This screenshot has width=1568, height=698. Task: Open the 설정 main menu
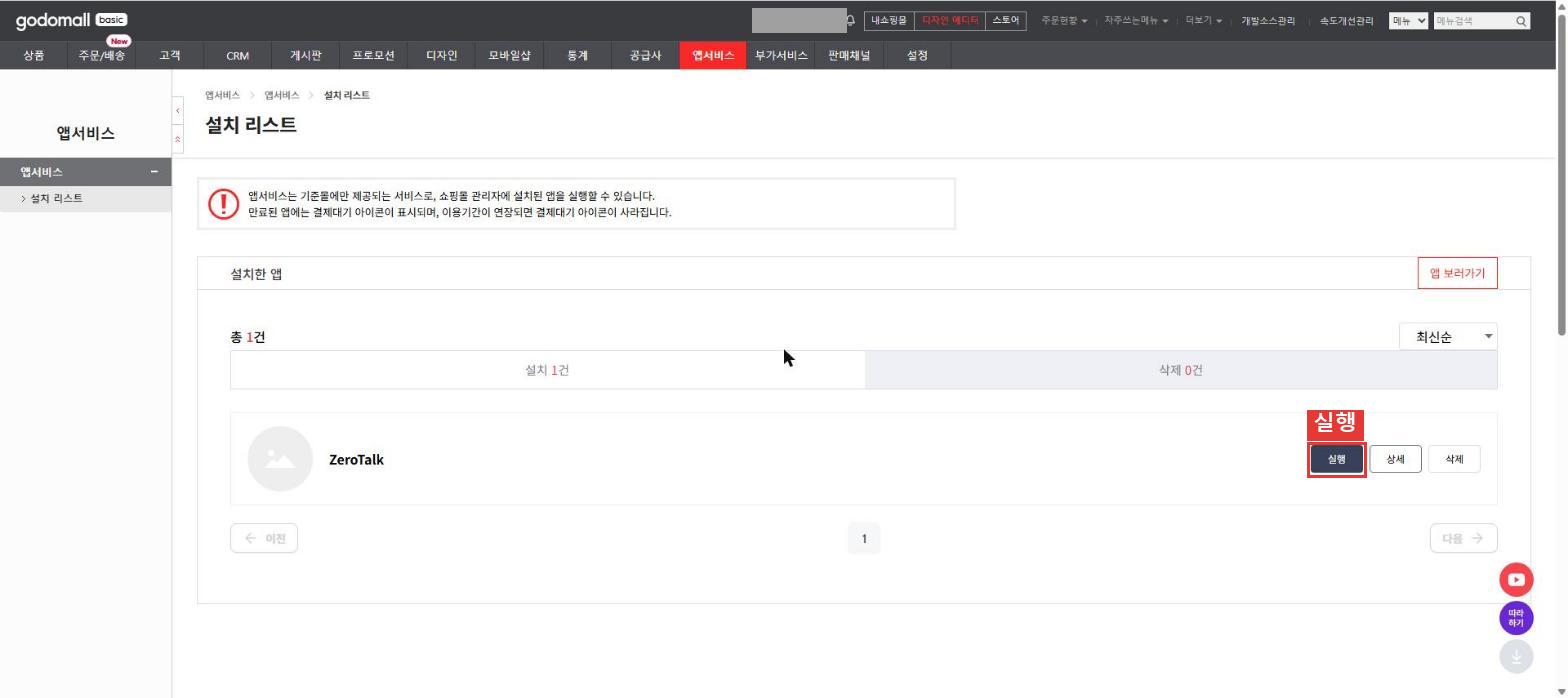(917, 56)
